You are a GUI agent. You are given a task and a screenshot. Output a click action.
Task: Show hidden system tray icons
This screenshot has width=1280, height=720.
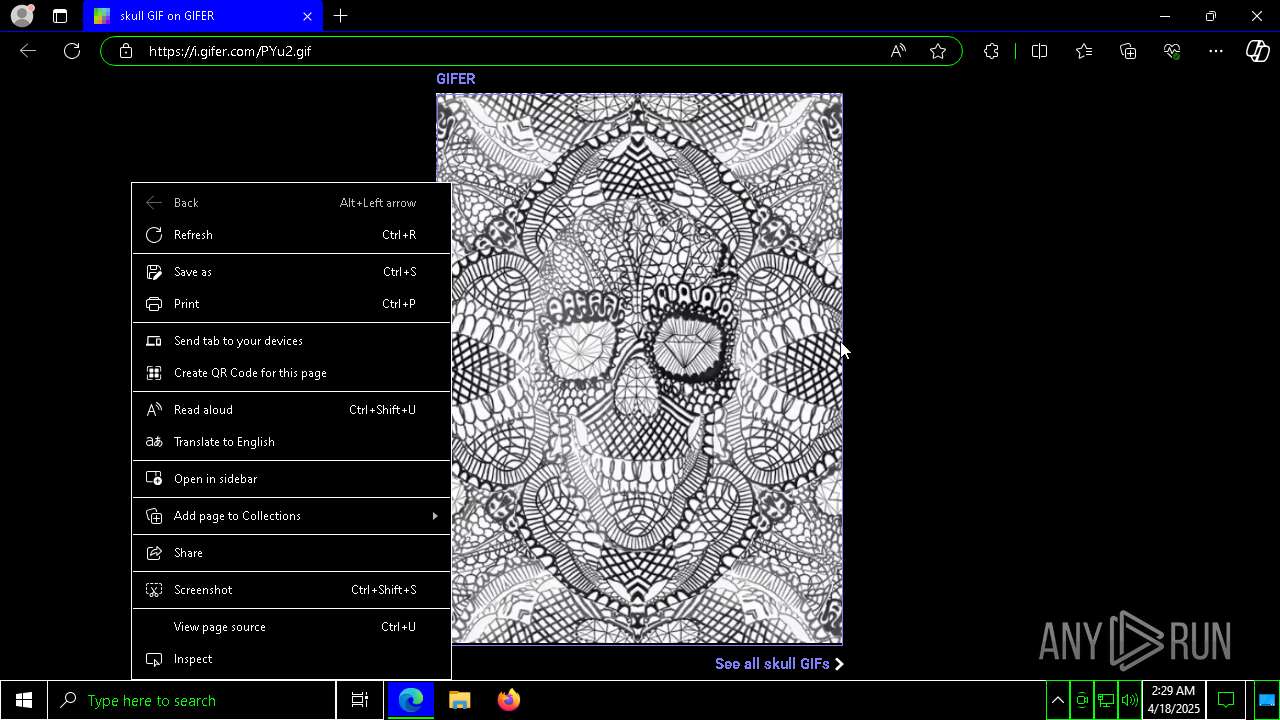click(1058, 700)
